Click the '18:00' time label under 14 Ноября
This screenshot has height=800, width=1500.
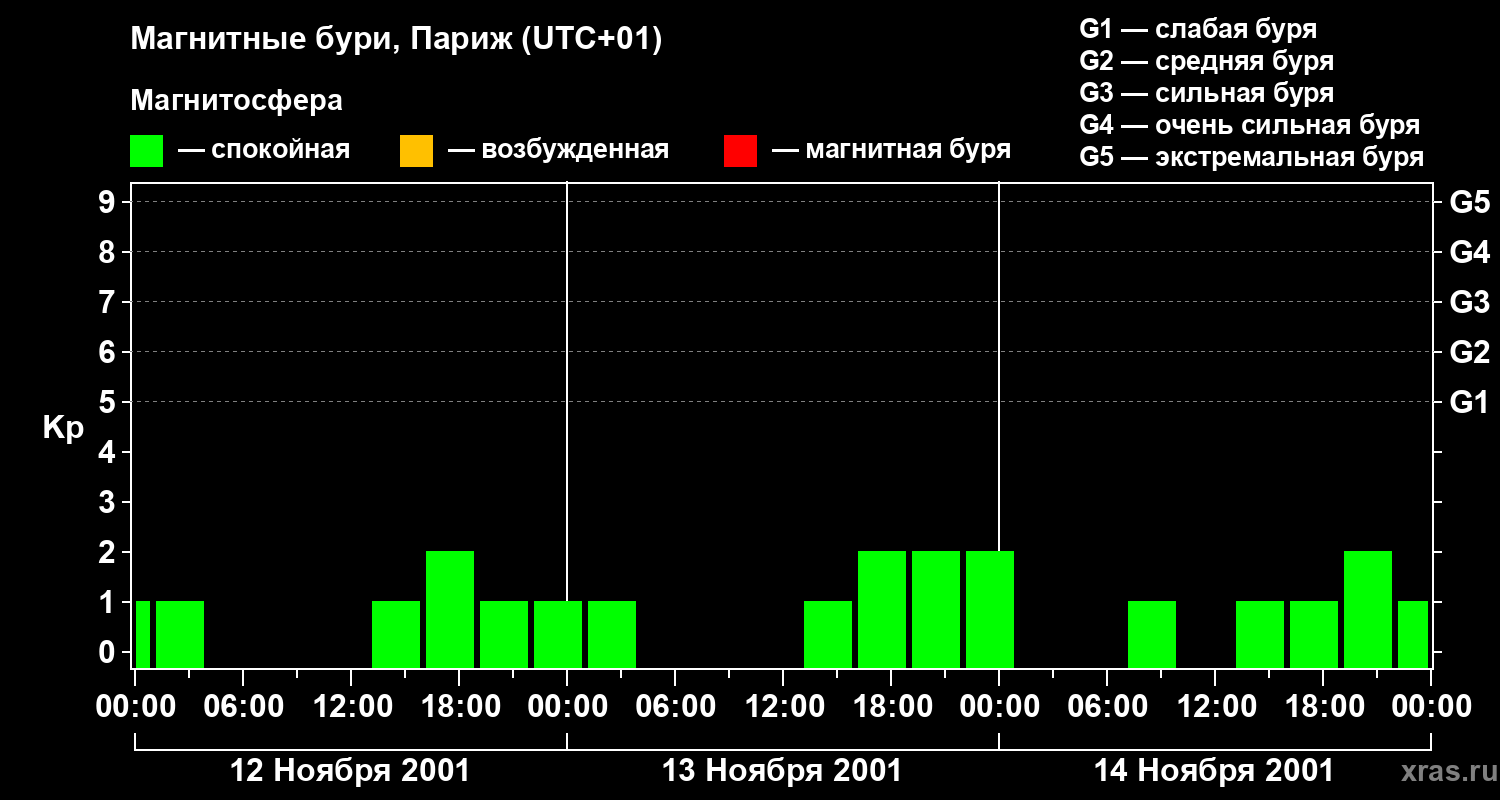[1323, 707]
